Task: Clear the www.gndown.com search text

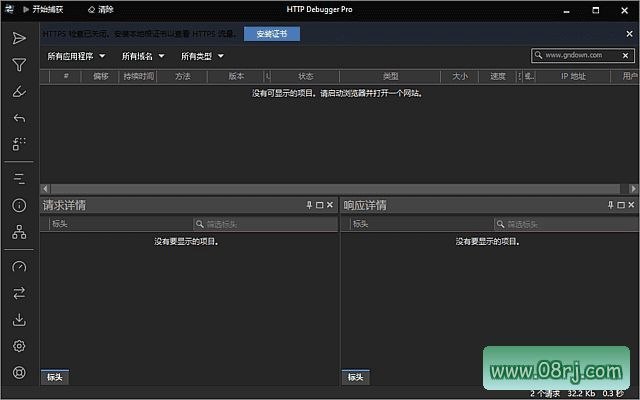Action: click(625, 56)
